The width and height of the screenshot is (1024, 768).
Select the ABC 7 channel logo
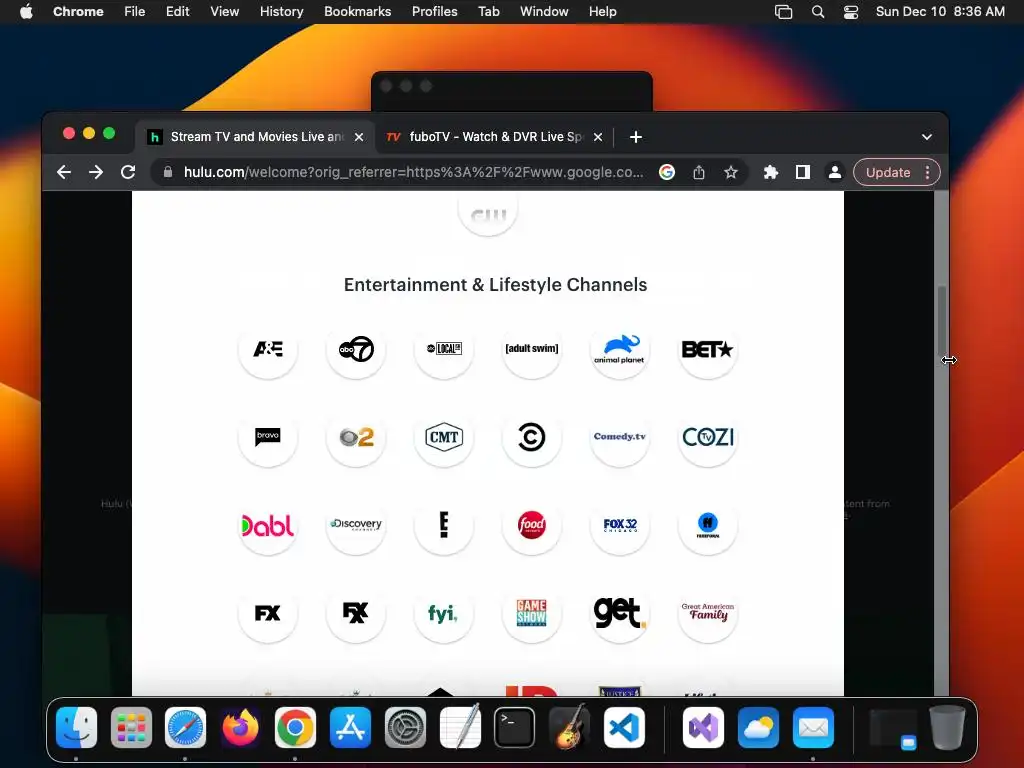click(x=356, y=349)
